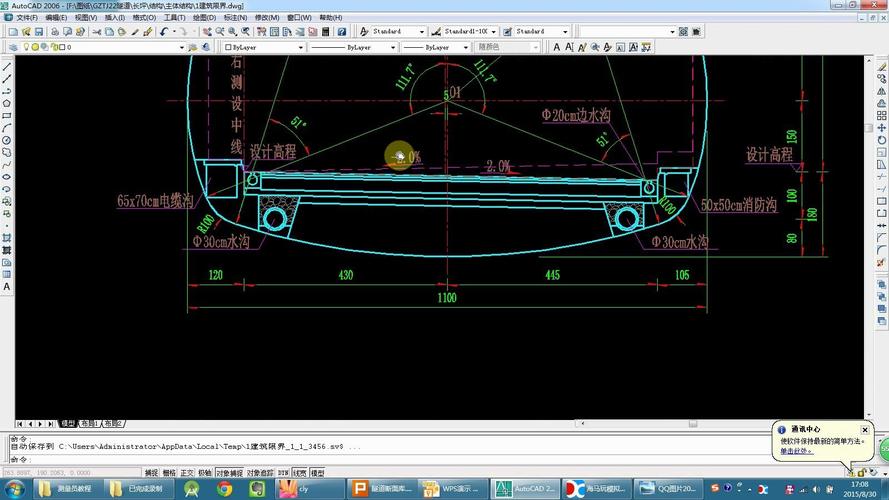
Task: Click the Undo arrow icon
Action: tap(163, 32)
